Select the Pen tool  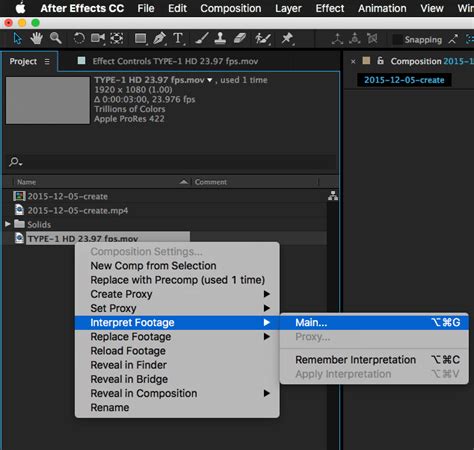159,39
